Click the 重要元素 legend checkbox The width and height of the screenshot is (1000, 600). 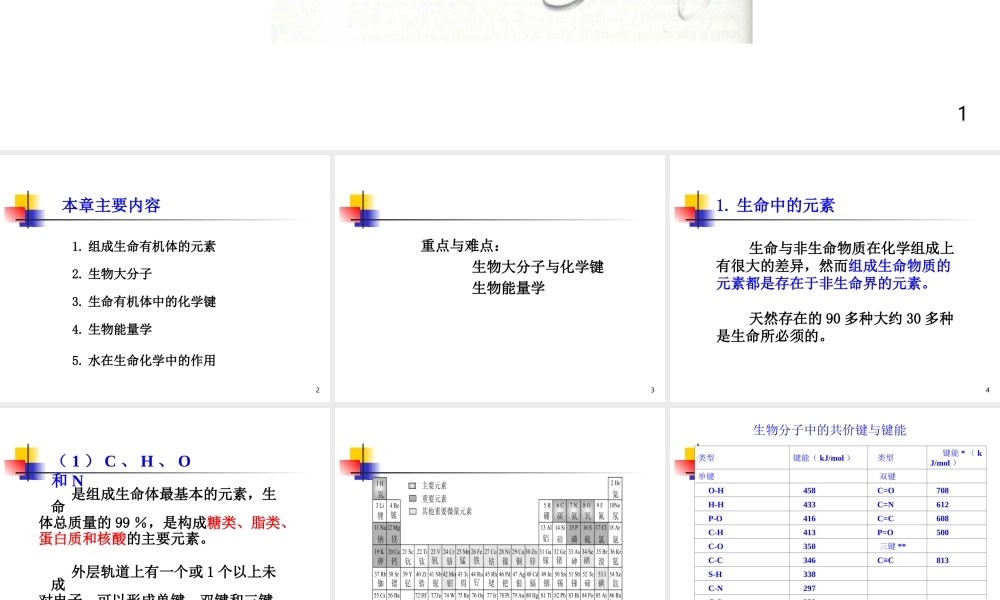click(411, 499)
